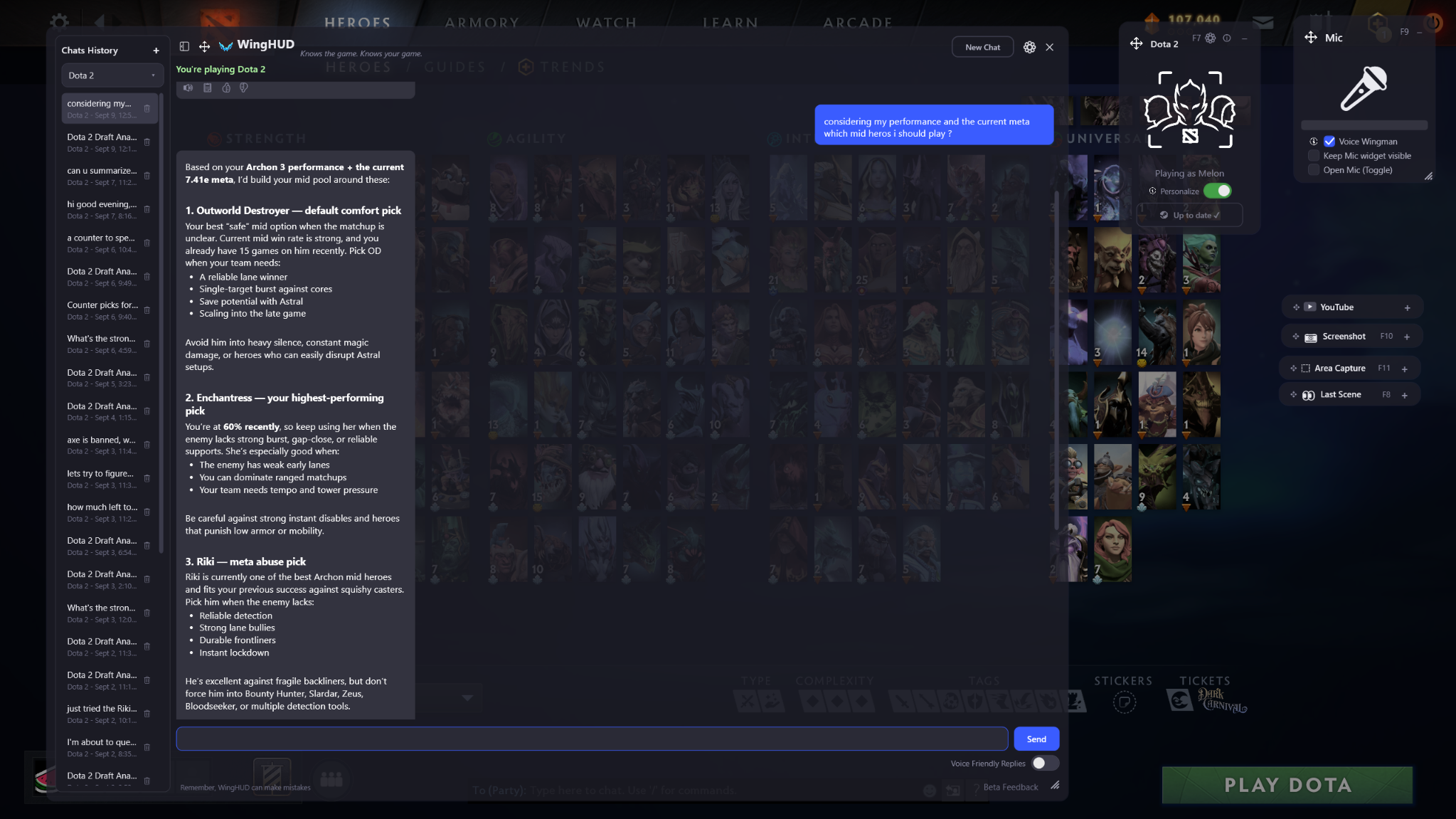Viewport: 1456px width, 819px height.
Task: Click the Send button
Action: click(x=1036, y=739)
